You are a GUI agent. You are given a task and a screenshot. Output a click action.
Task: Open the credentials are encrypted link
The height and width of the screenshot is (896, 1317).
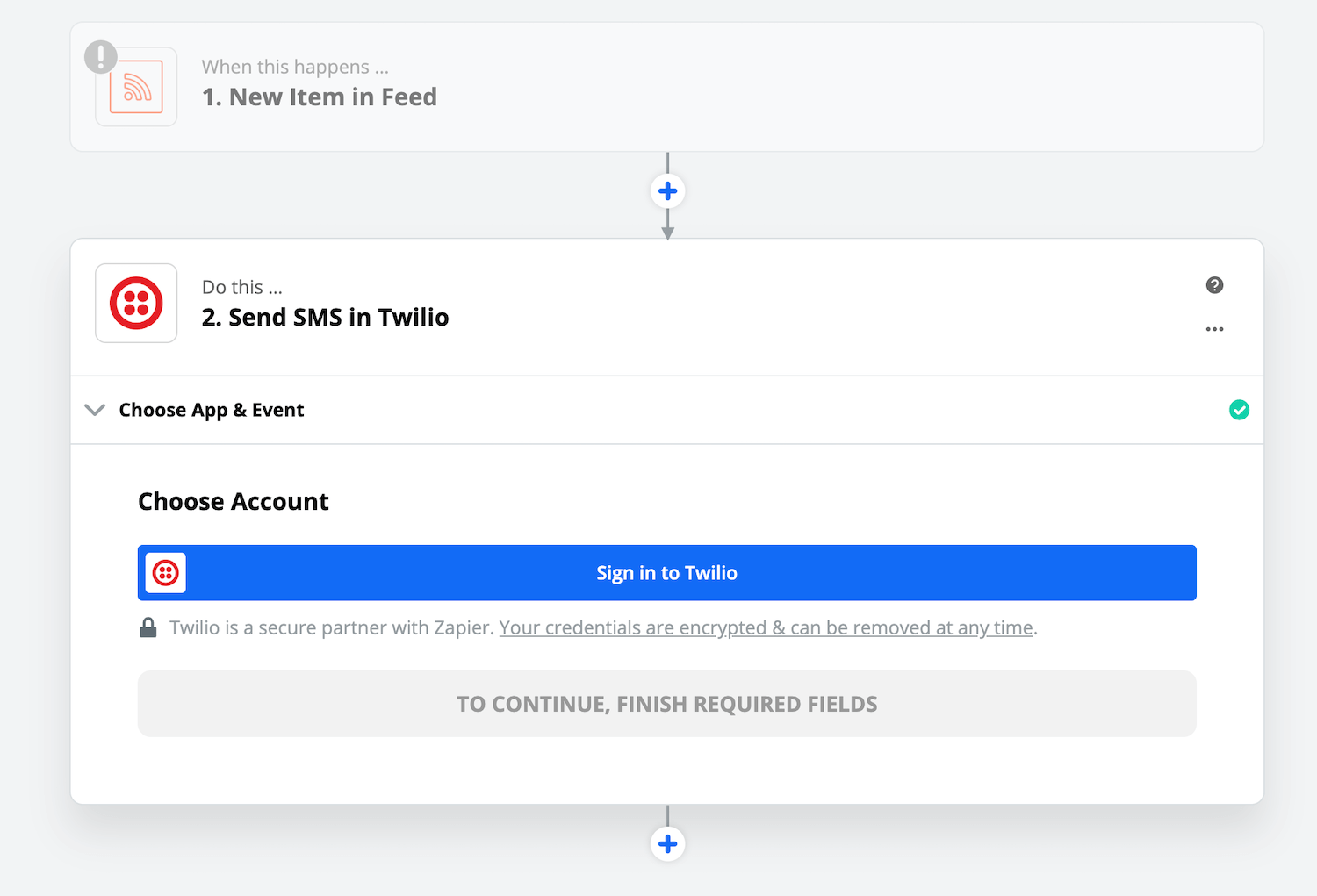point(766,627)
